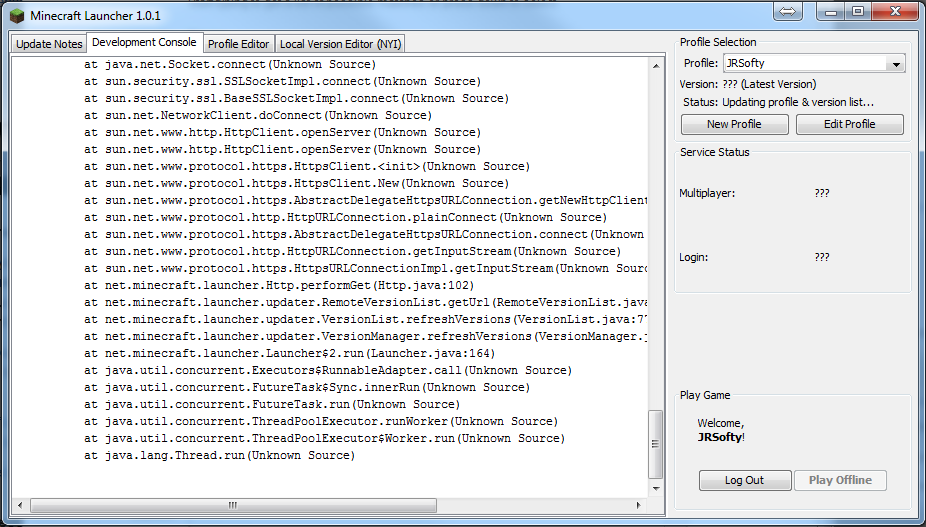Click the ??? value next to Login
This screenshot has height=527, width=926.
coord(821,258)
